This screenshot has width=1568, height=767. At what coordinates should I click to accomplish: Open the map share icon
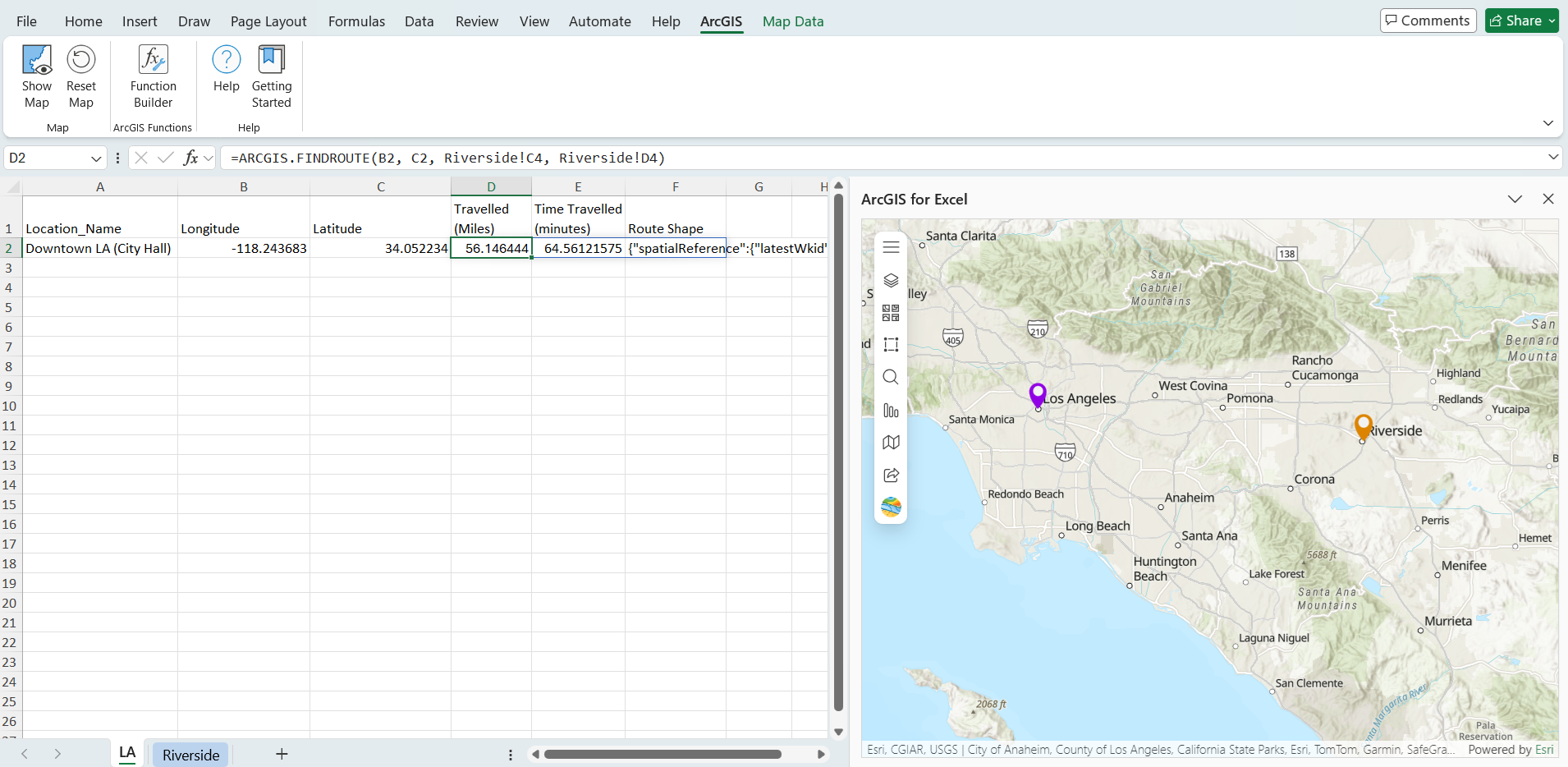[891, 475]
